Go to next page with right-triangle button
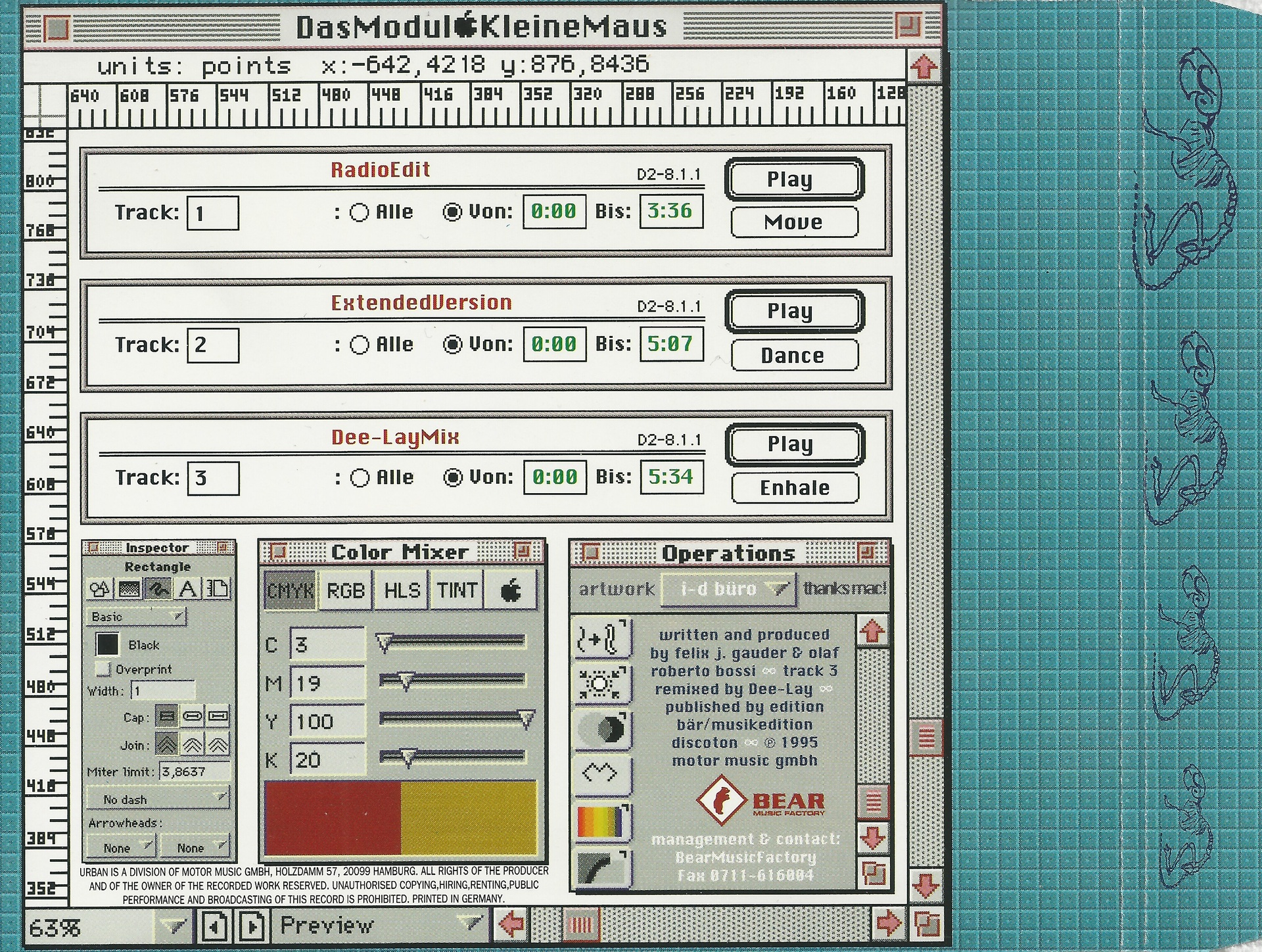Screen dimensions: 1262x952 click(x=252, y=926)
